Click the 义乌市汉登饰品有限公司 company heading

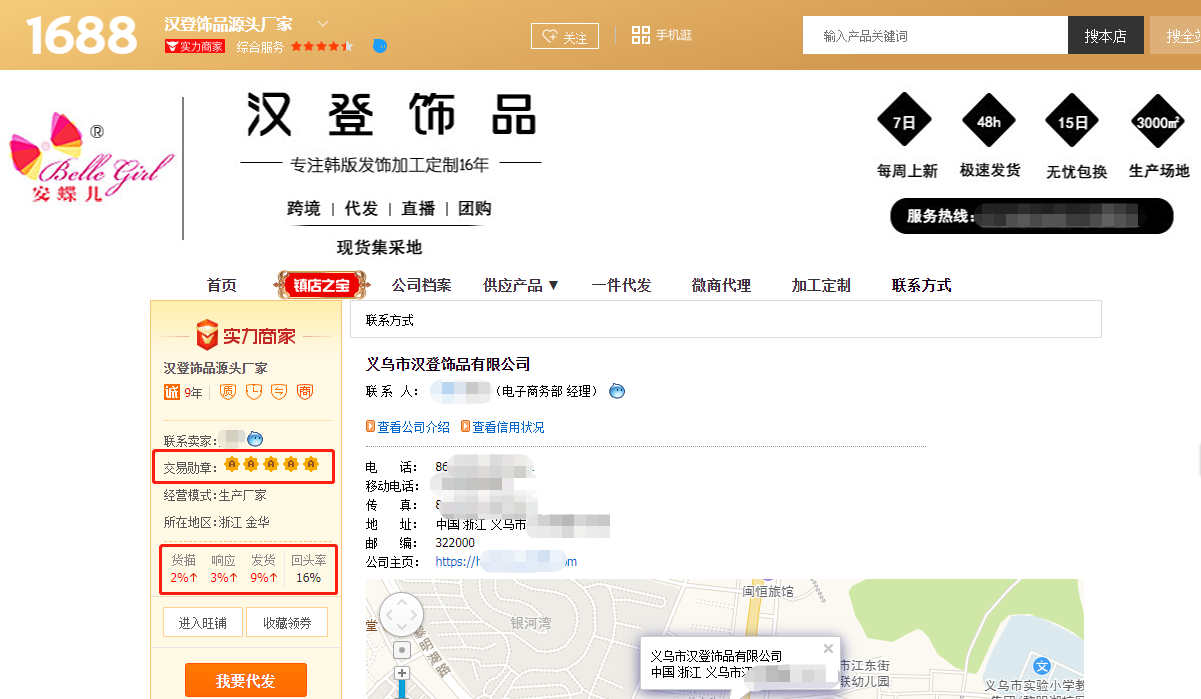448,364
